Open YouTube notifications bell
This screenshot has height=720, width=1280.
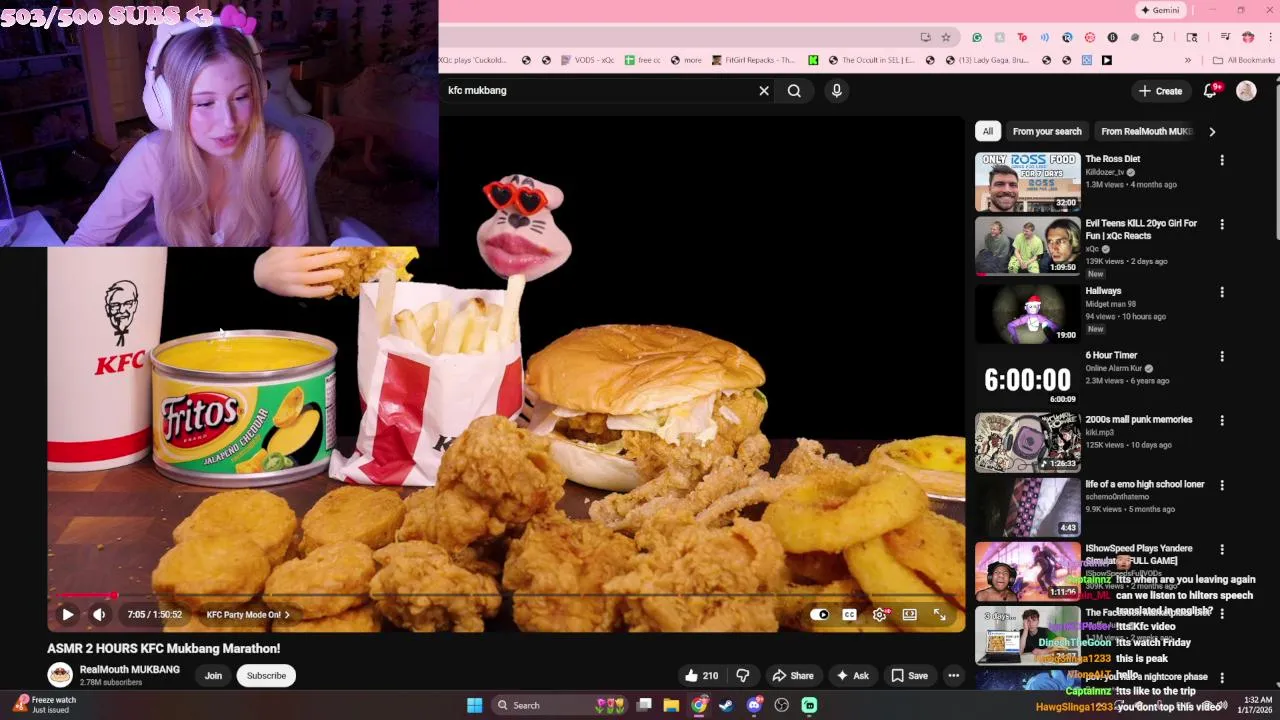click(x=1210, y=91)
